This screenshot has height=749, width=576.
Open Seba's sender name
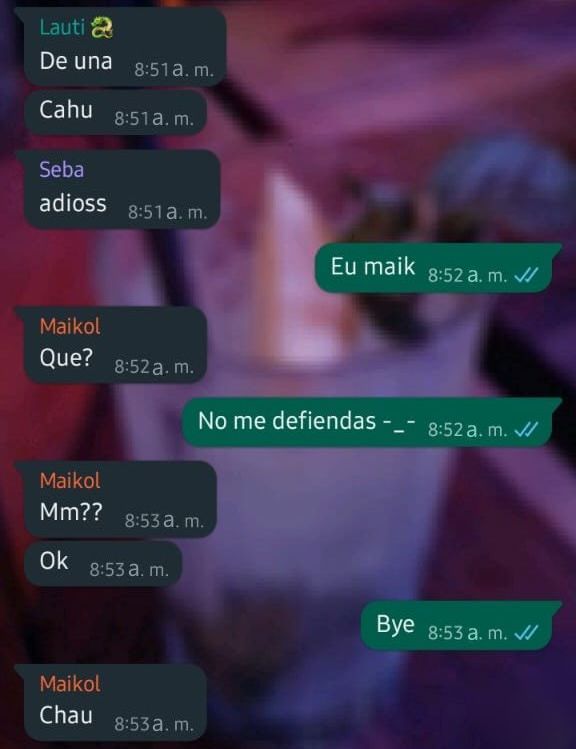click(x=62, y=170)
